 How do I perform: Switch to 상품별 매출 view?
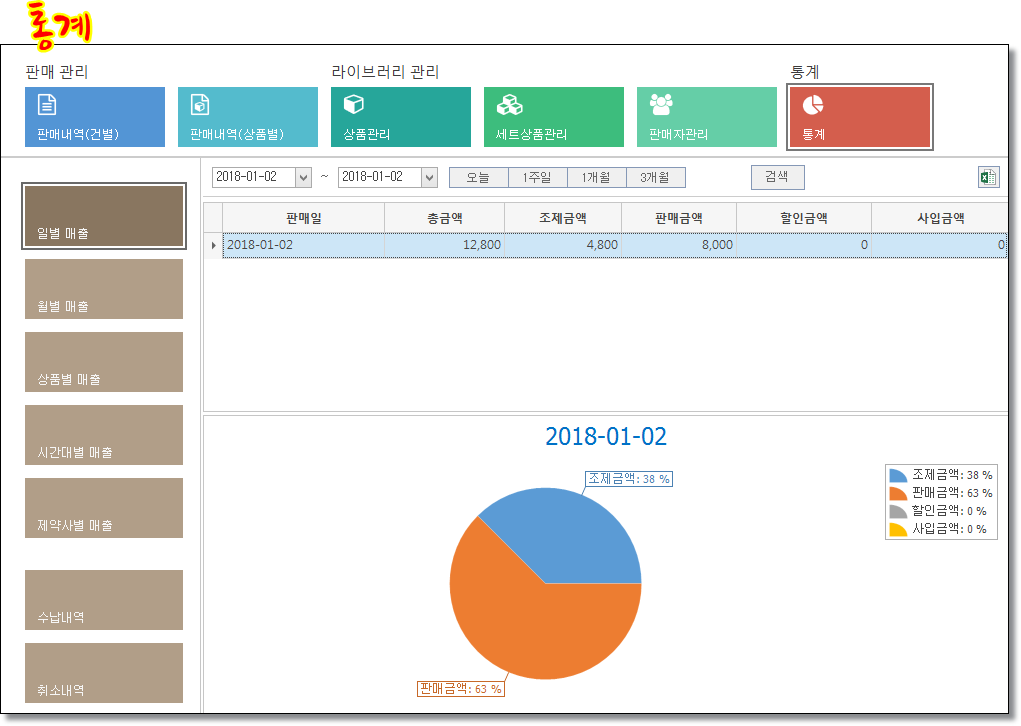point(104,362)
